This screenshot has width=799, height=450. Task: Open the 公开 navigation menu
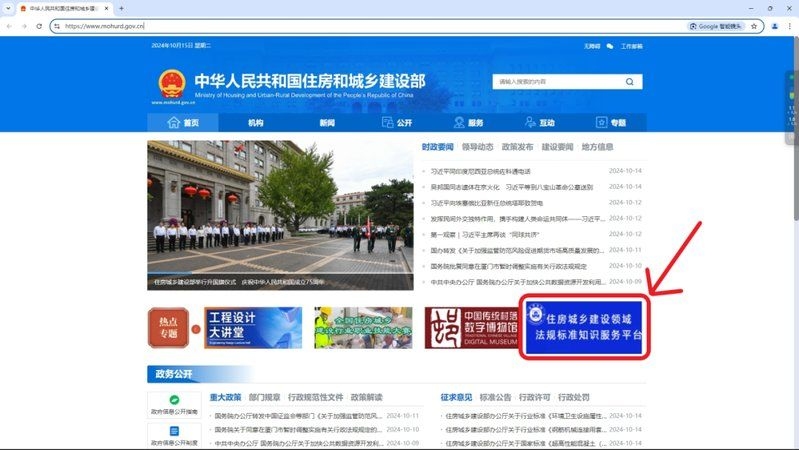[397, 123]
